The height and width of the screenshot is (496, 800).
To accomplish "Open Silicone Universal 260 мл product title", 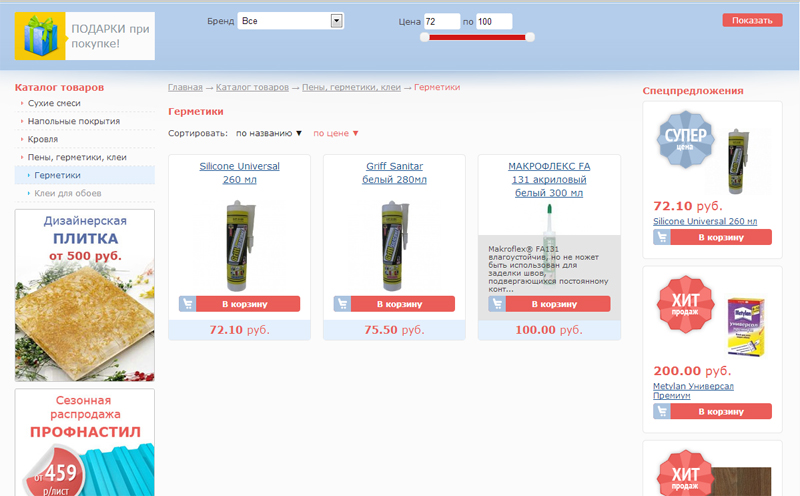I will tap(239, 173).
